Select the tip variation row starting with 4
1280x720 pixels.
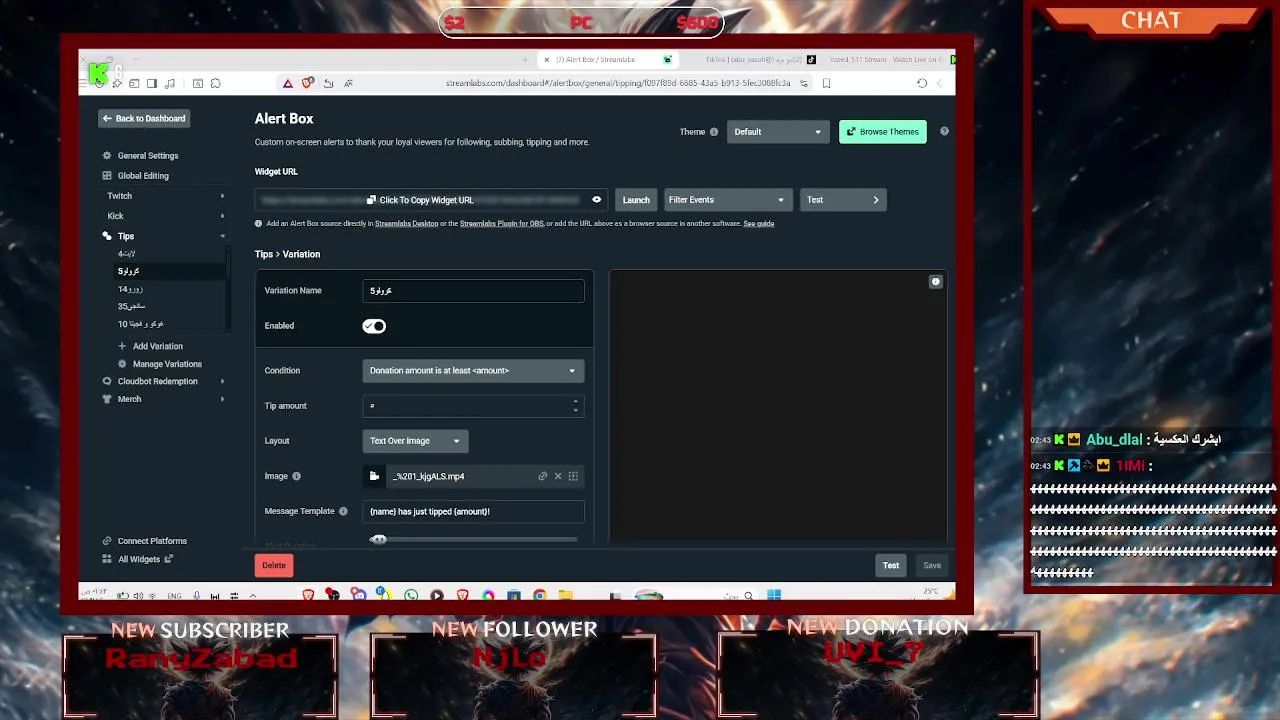click(x=170, y=254)
